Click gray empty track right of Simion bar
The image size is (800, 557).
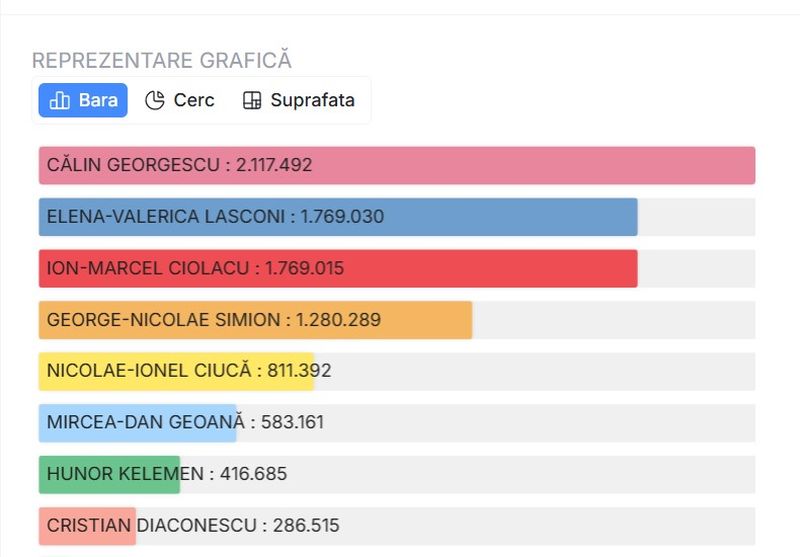point(613,320)
